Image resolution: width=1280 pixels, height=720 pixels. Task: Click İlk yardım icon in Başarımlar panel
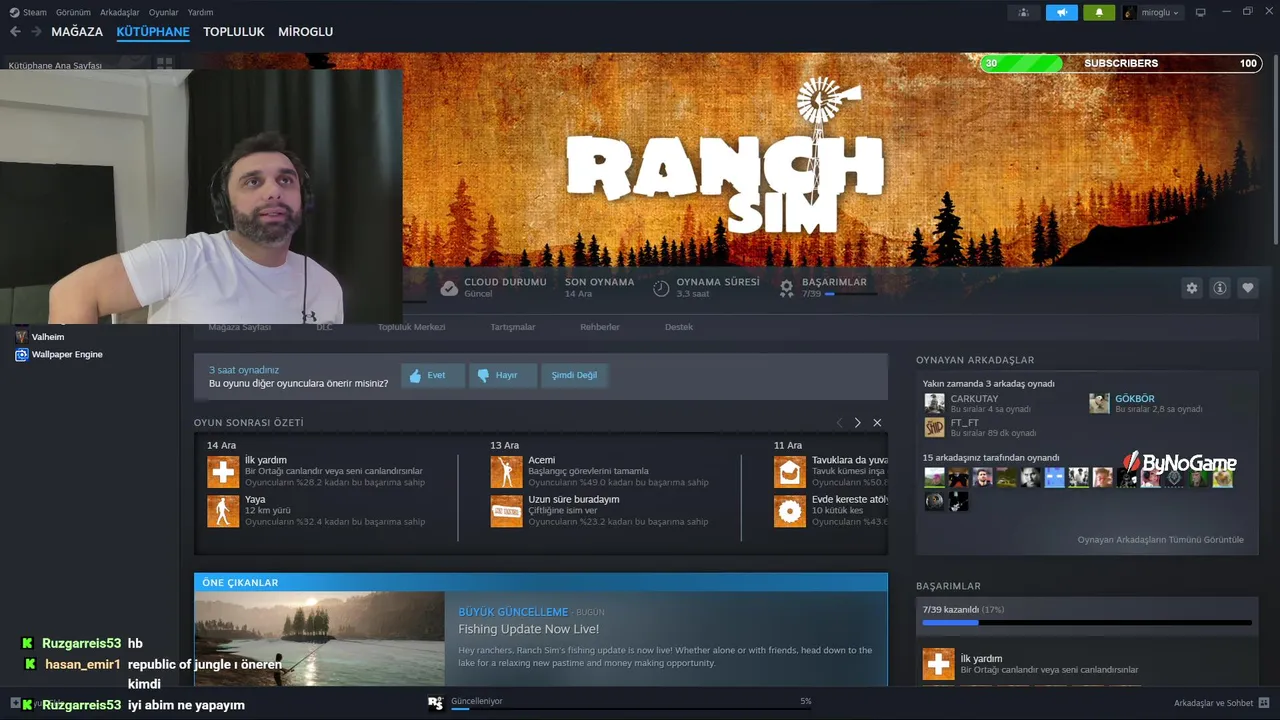point(938,664)
